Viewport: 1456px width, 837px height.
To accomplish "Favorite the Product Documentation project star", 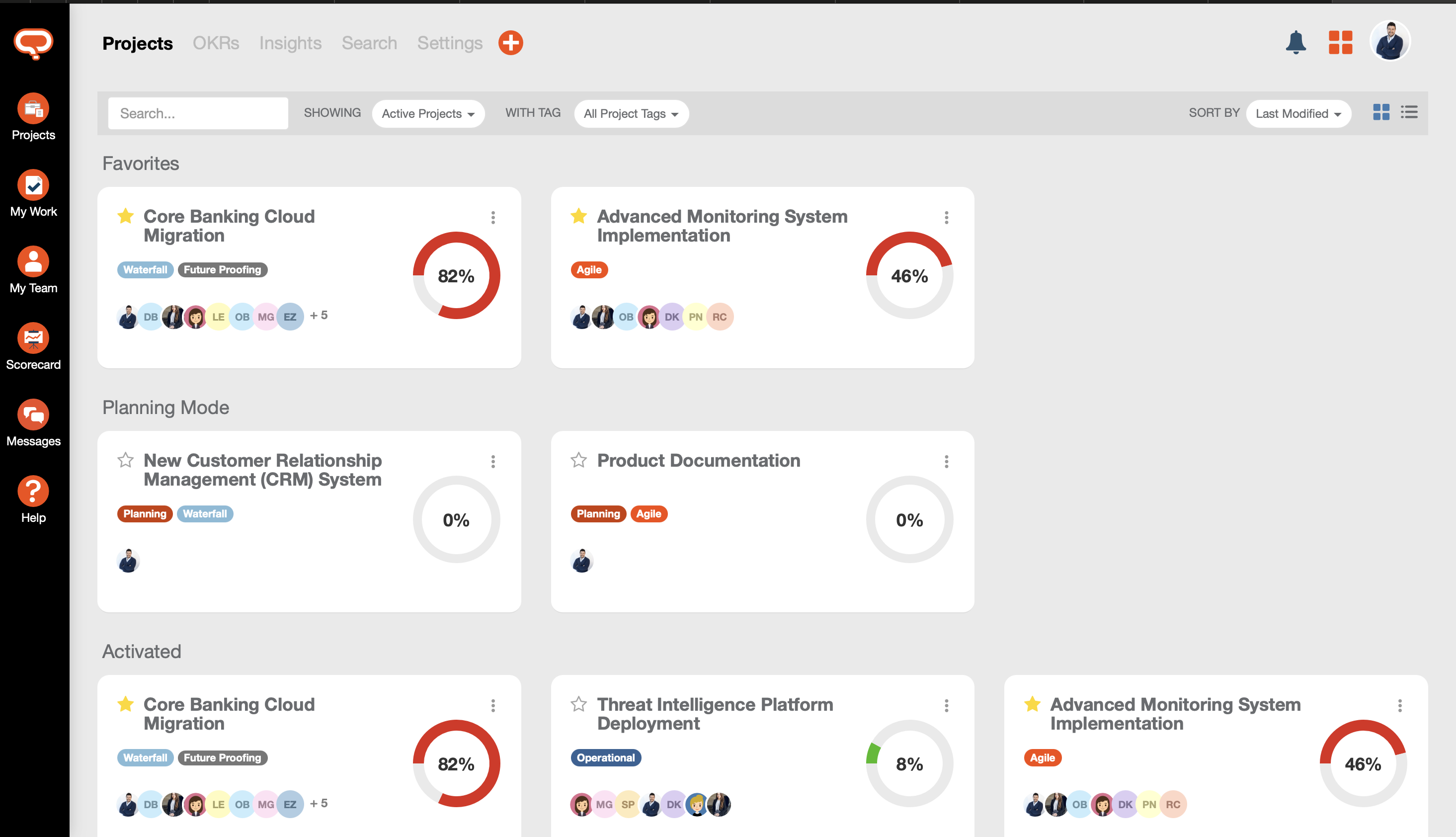I will coord(578,460).
